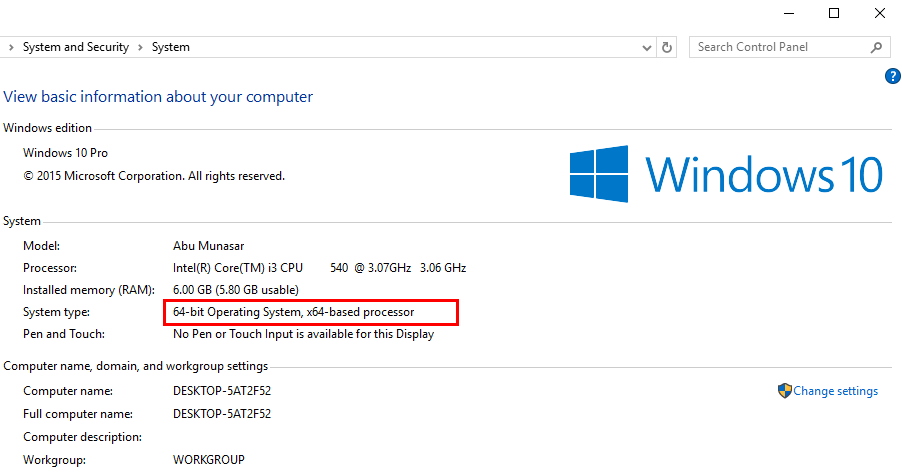902x476 pixels.
Task: Minimize the System window
Action: pos(789,13)
